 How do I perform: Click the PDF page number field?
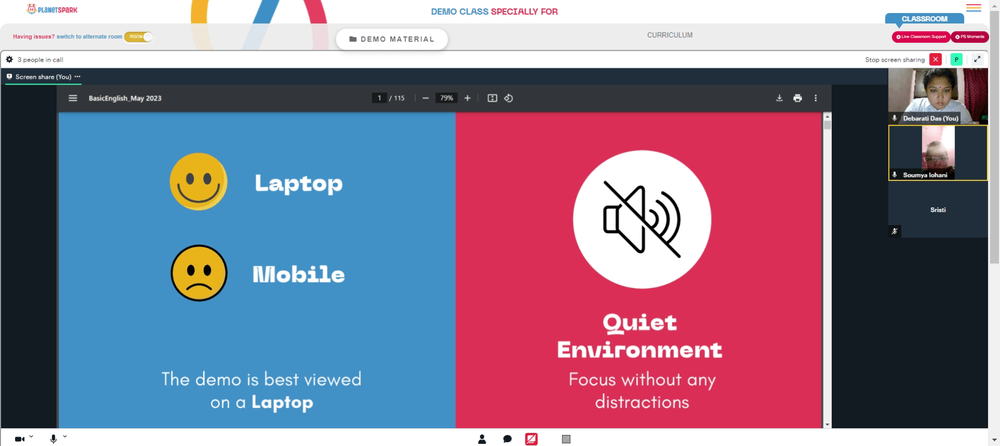coord(379,98)
